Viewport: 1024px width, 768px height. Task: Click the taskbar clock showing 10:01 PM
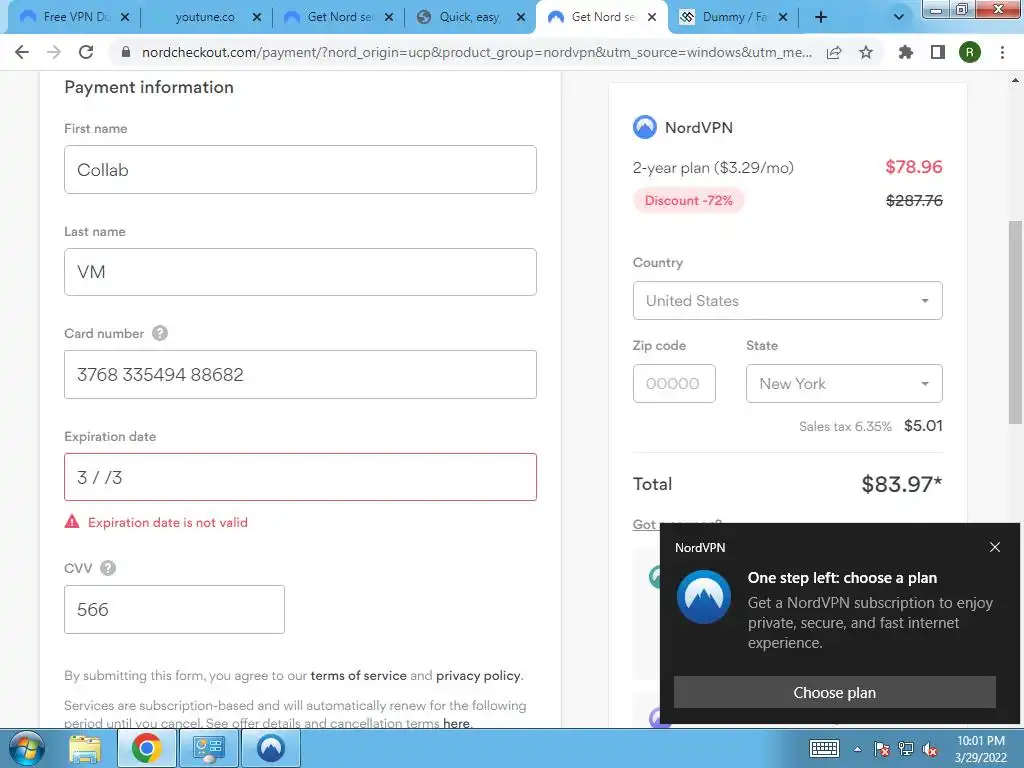point(980,749)
